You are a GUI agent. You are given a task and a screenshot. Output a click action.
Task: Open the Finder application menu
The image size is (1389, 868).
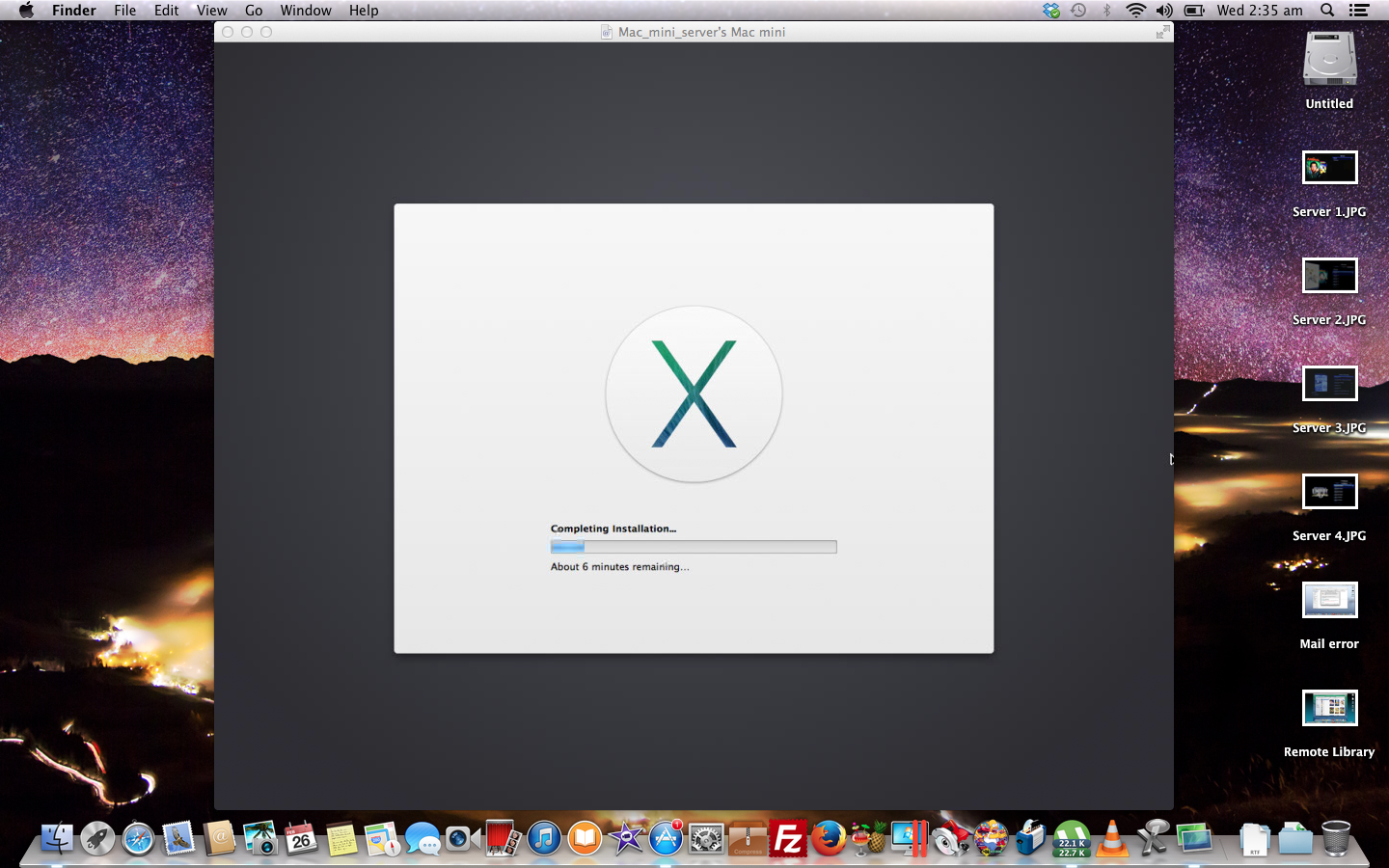[x=74, y=11]
